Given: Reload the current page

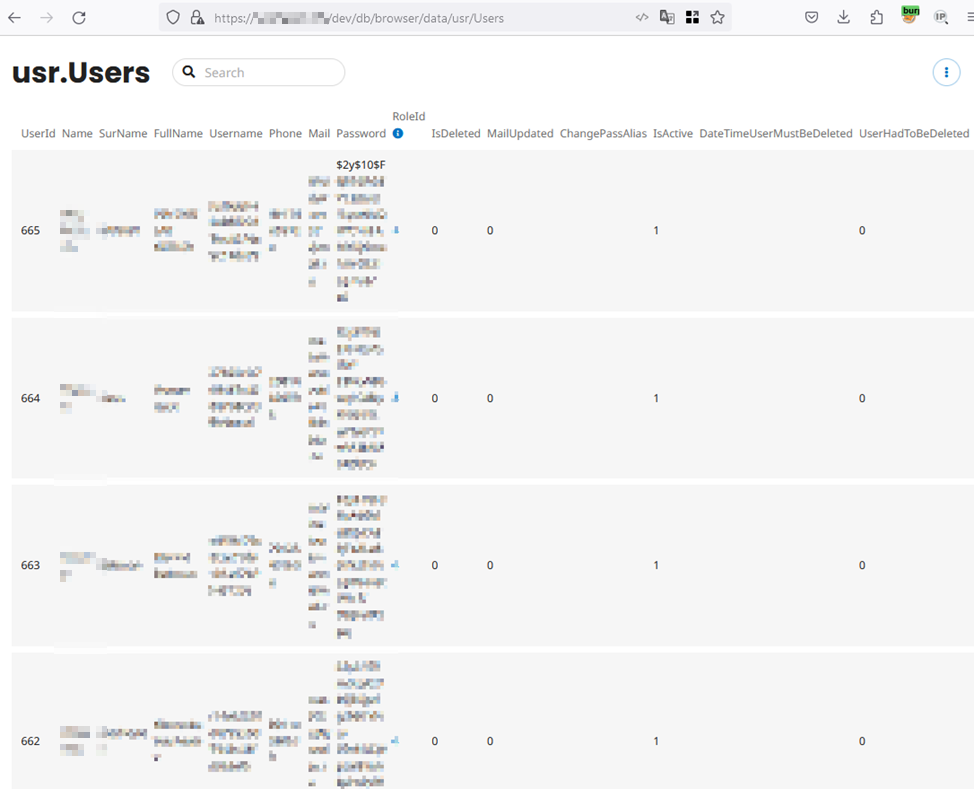Looking at the screenshot, I should click(79, 17).
